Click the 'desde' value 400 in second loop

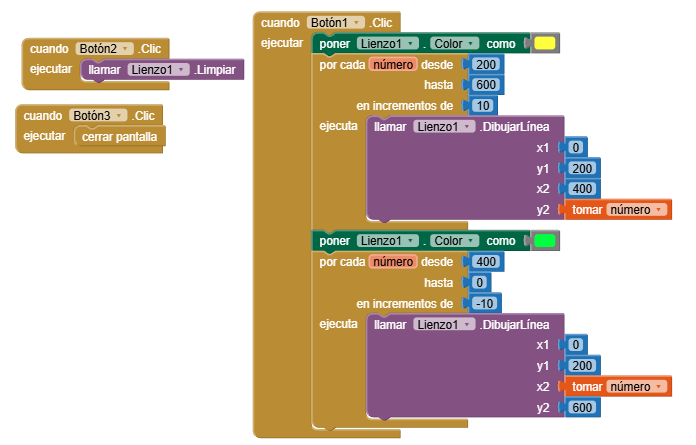tap(487, 262)
